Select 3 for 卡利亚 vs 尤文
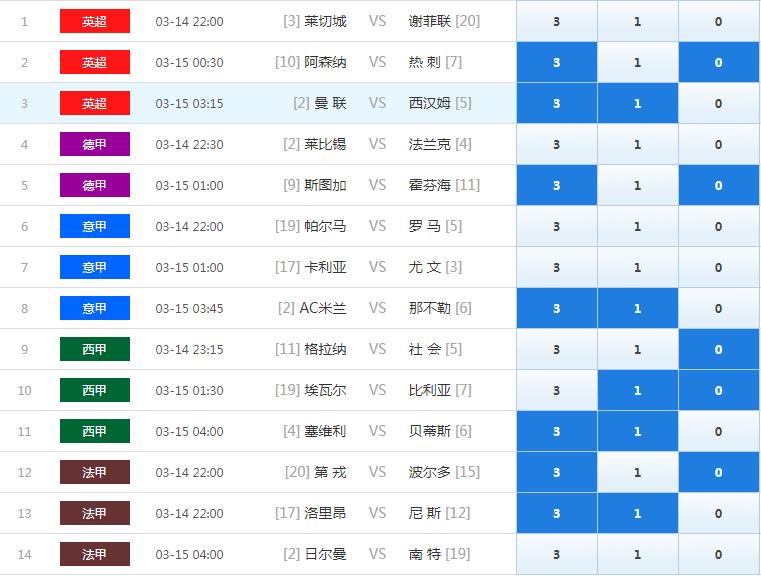The height and width of the screenshot is (576, 761). tap(557, 267)
